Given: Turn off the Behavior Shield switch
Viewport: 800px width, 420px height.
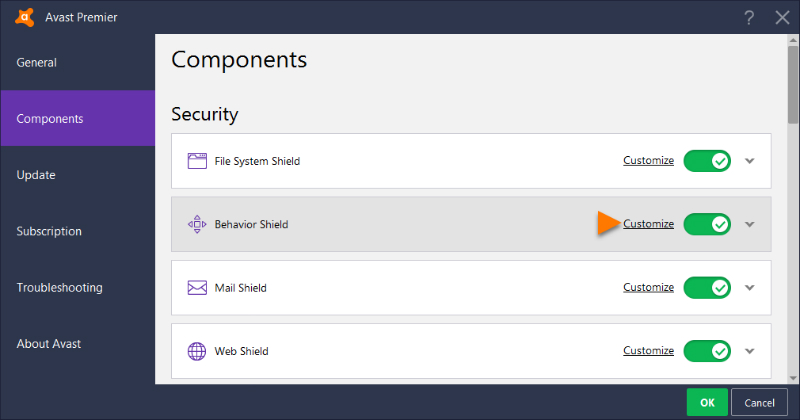Looking at the screenshot, I should click(x=707, y=224).
